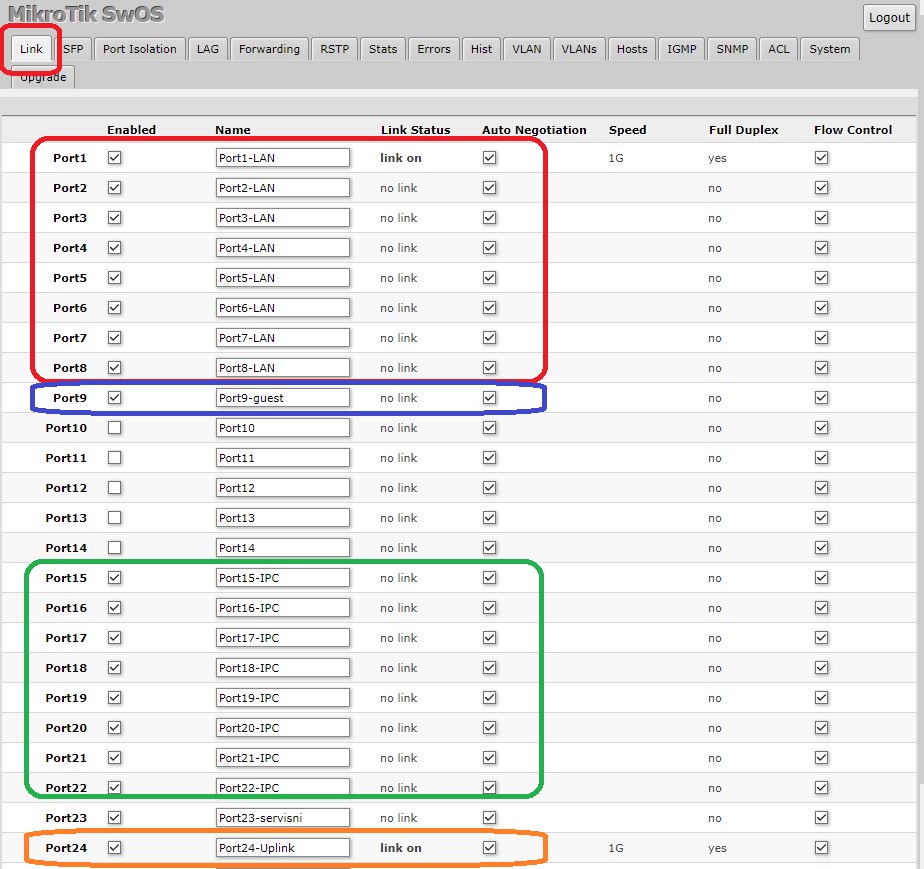Open the VLANs tab
The image size is (924, 869).
[x=578, y=49]
